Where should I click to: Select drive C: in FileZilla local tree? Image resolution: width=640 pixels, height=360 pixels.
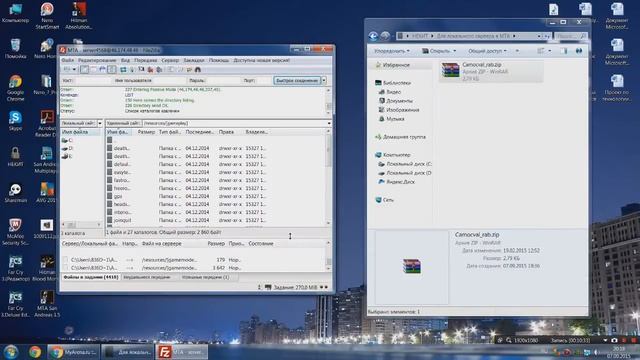tap(67, 140)
